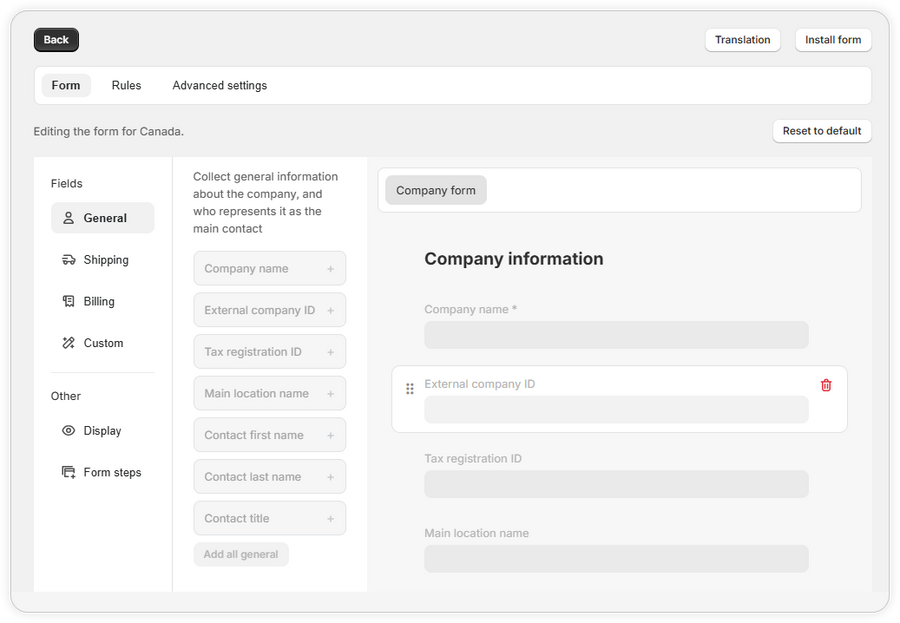Open Advanced settings tab
This screenshot has width=900, height=623.
point(220,86)
